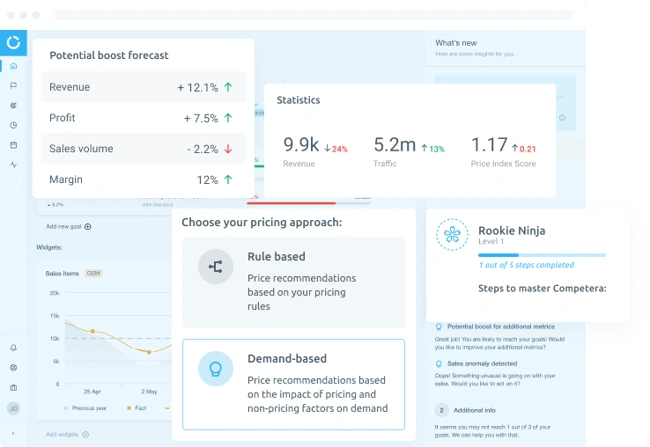Click the JD user avatar
Viewport: 650px width, 447px height.
click(x=13, y=408)
